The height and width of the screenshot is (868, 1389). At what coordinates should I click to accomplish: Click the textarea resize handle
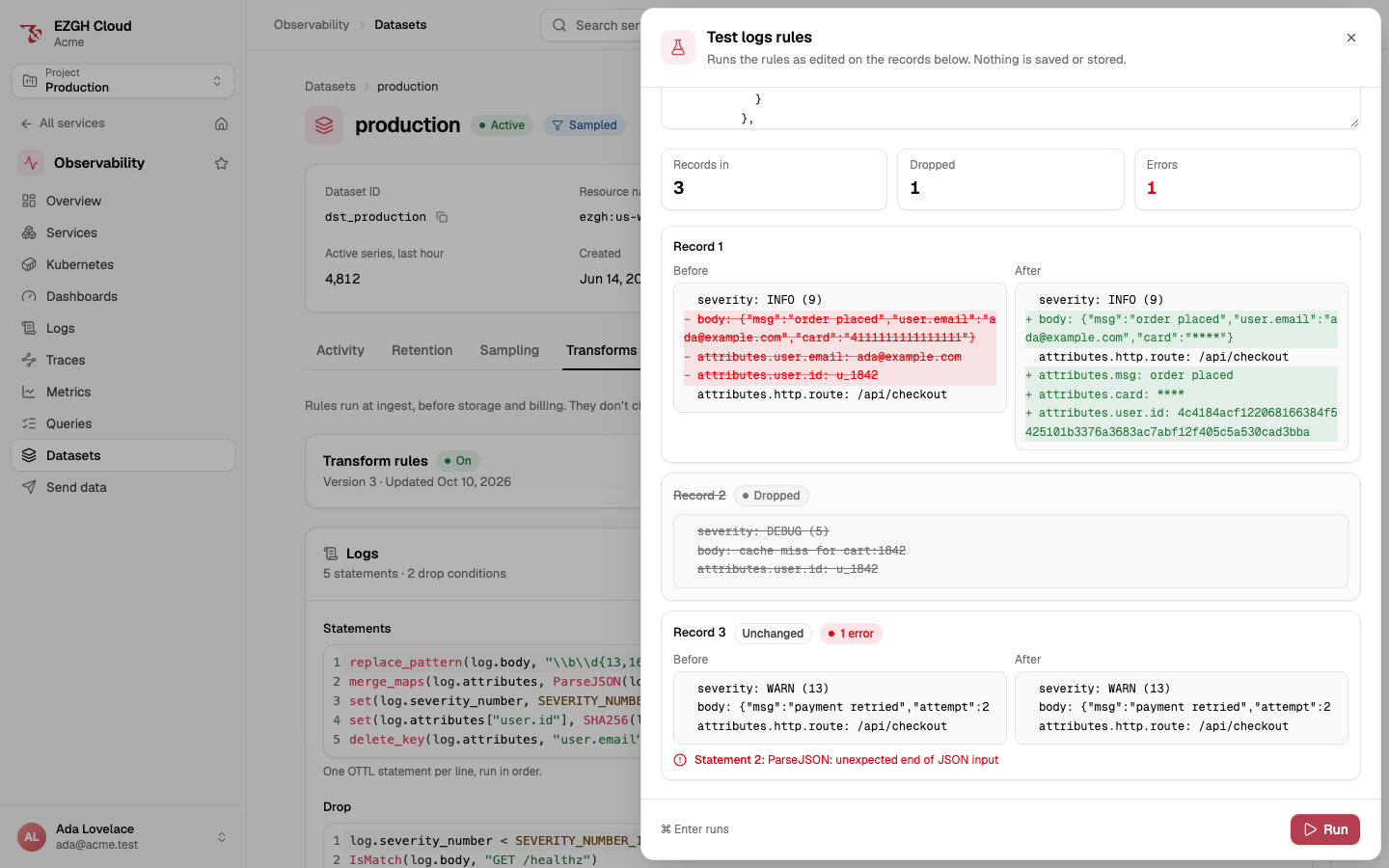[x=1354, y=122]
